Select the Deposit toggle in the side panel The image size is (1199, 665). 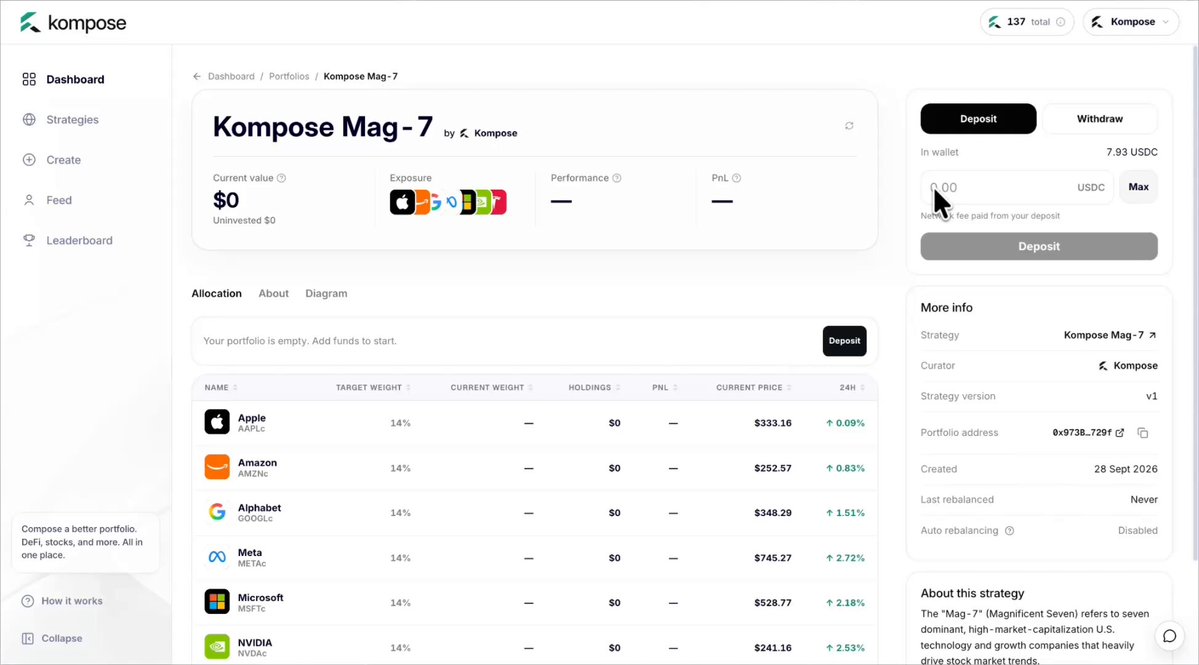[x=978, y=118]
